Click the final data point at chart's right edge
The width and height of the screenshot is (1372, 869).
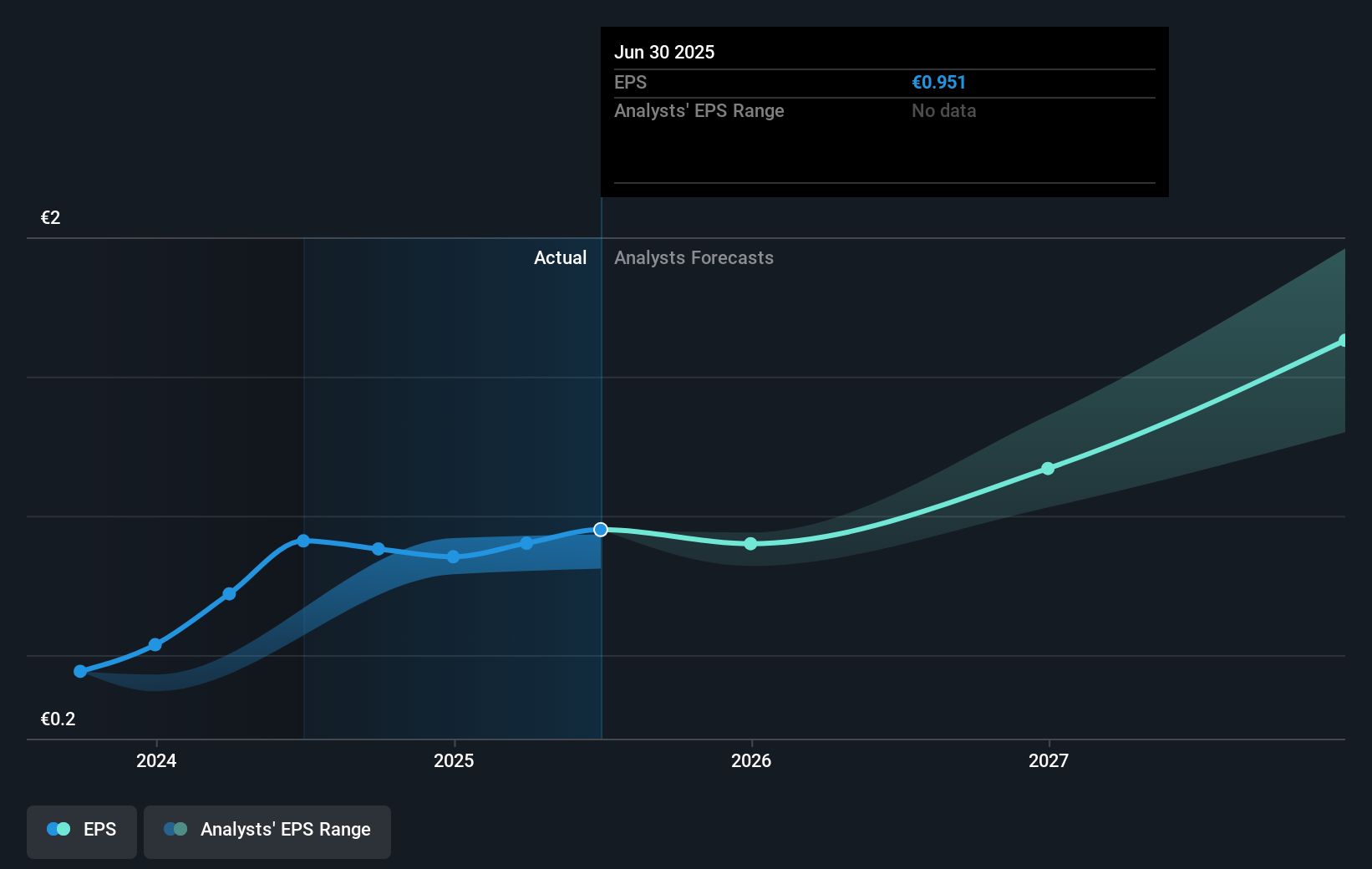1344,339
